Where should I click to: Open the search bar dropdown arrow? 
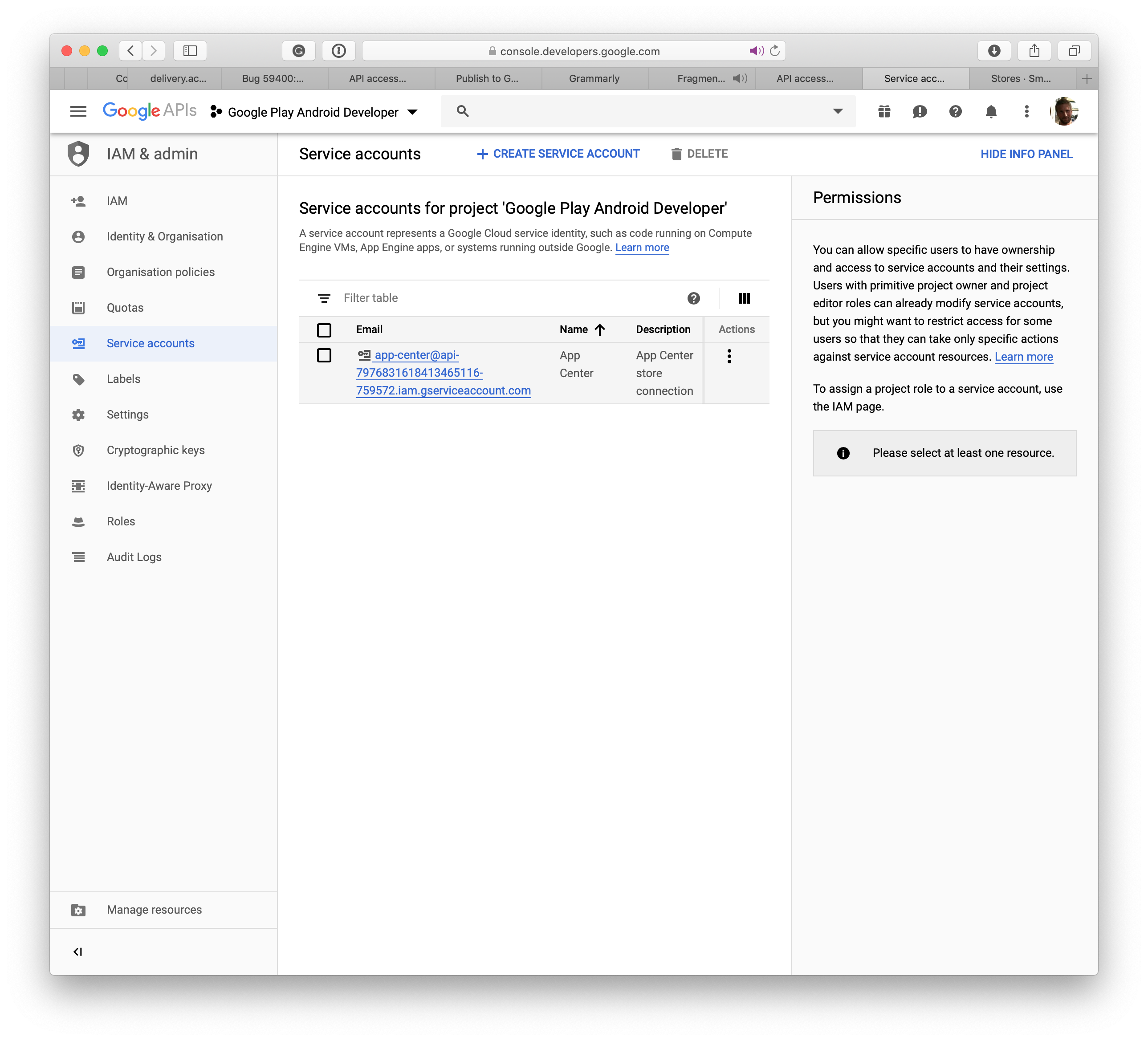point(838,111)
